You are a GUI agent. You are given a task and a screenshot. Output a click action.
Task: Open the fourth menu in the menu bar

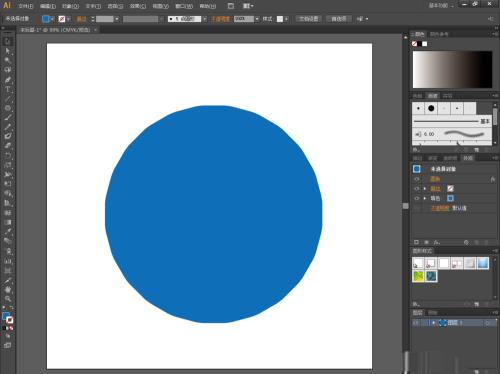pyautogui.click(x=93, y=6)
